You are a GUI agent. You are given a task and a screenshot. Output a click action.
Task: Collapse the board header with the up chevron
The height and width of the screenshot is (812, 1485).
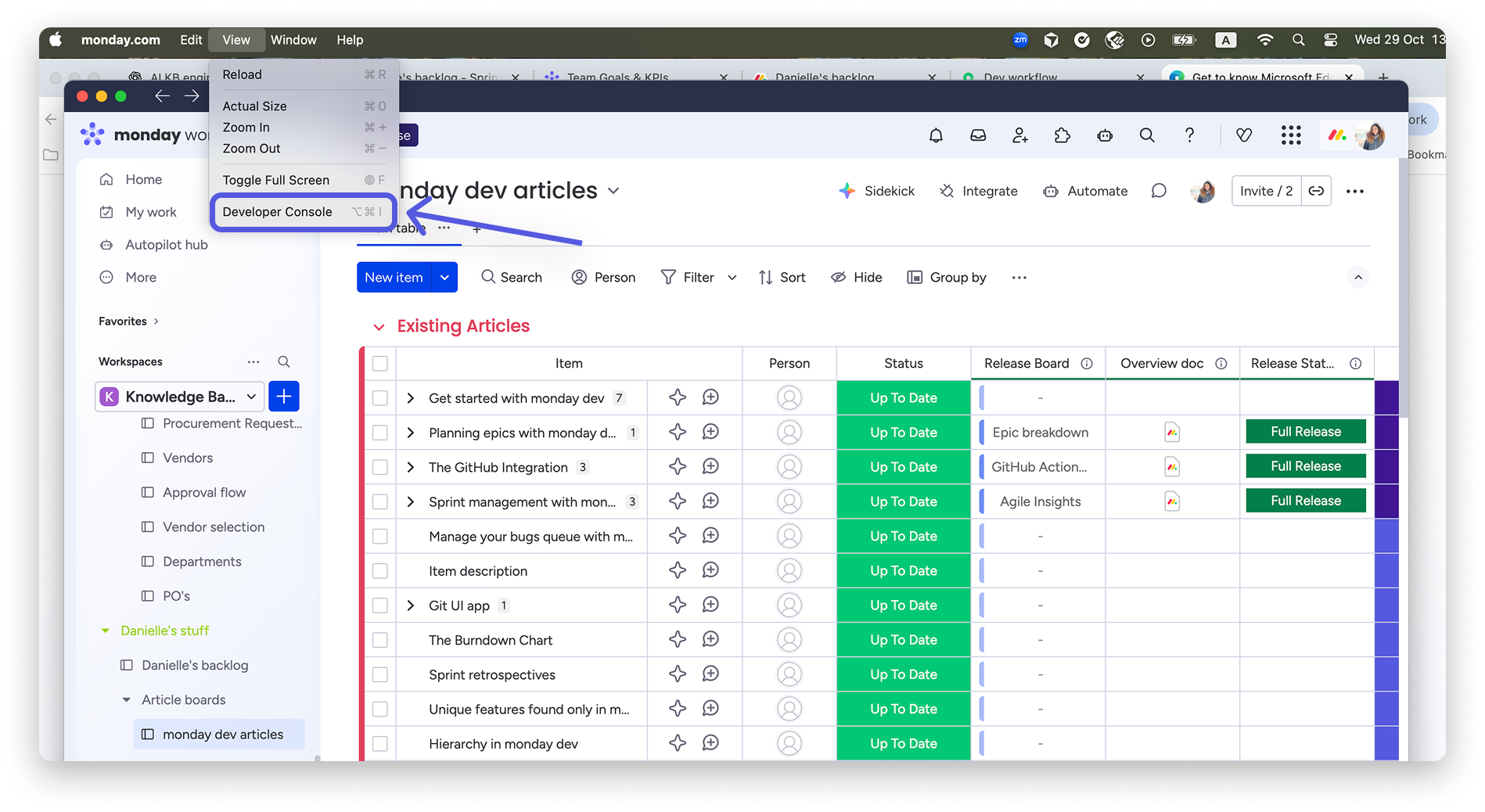pyautogui.click(x=1358, y=278)
